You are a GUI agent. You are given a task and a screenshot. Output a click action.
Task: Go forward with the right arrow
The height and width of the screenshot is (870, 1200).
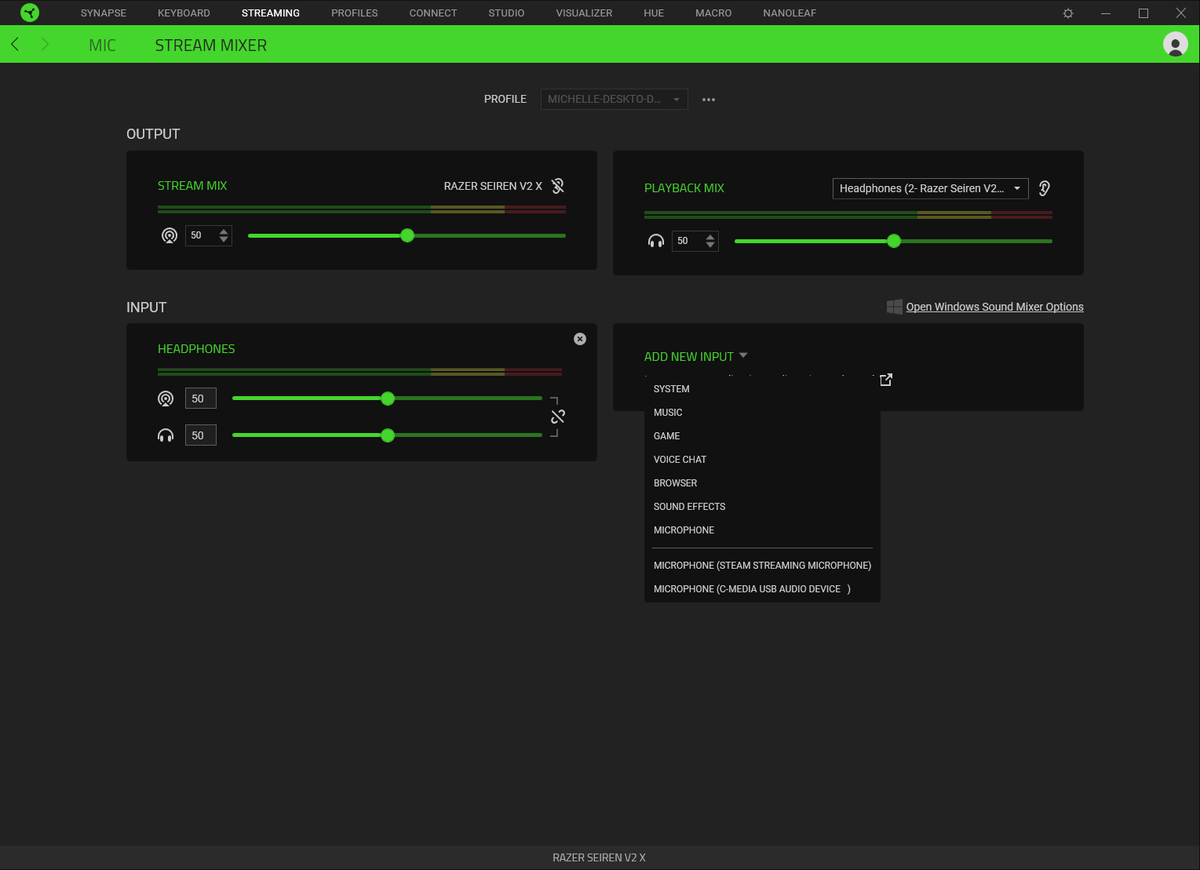[x=45, y=45]
